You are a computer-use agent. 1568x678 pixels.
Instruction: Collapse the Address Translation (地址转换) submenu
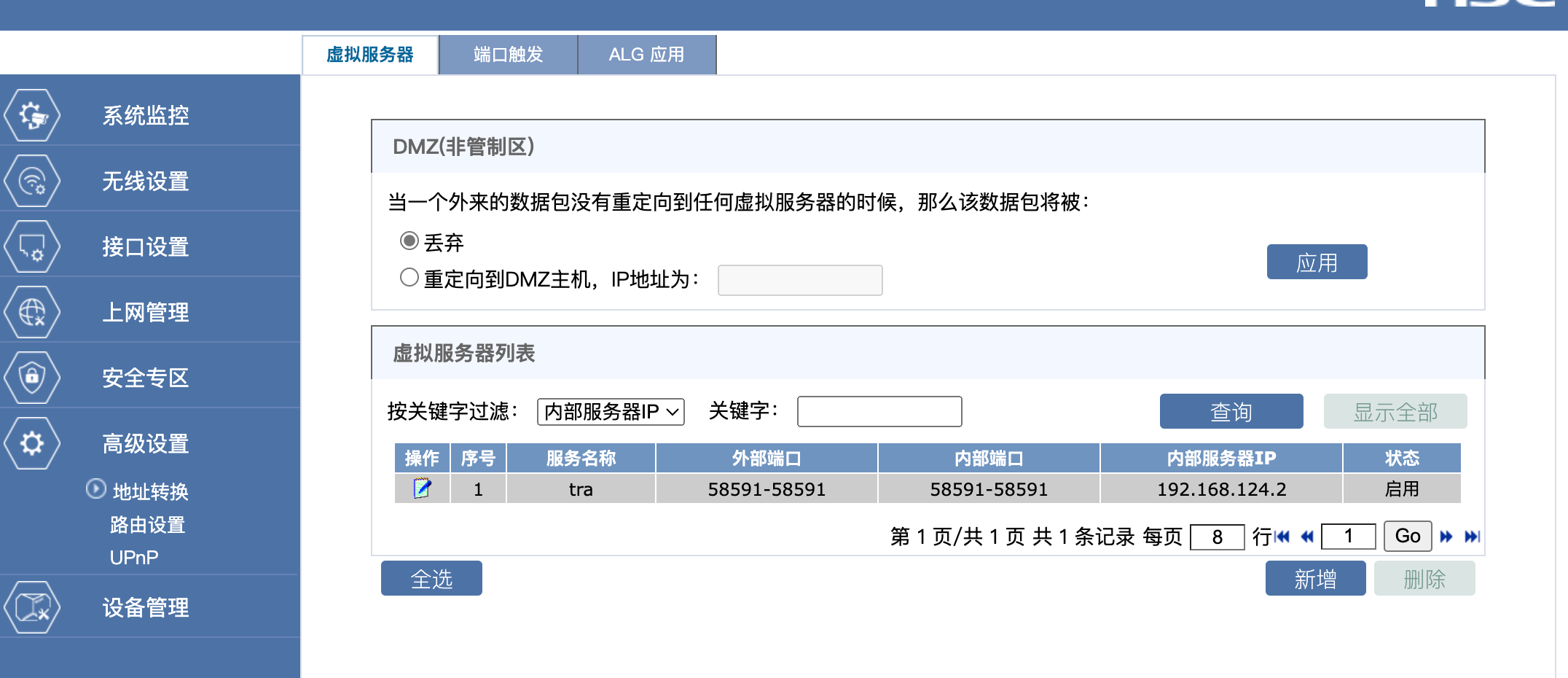pyautogui.click(x=95, y=489)
